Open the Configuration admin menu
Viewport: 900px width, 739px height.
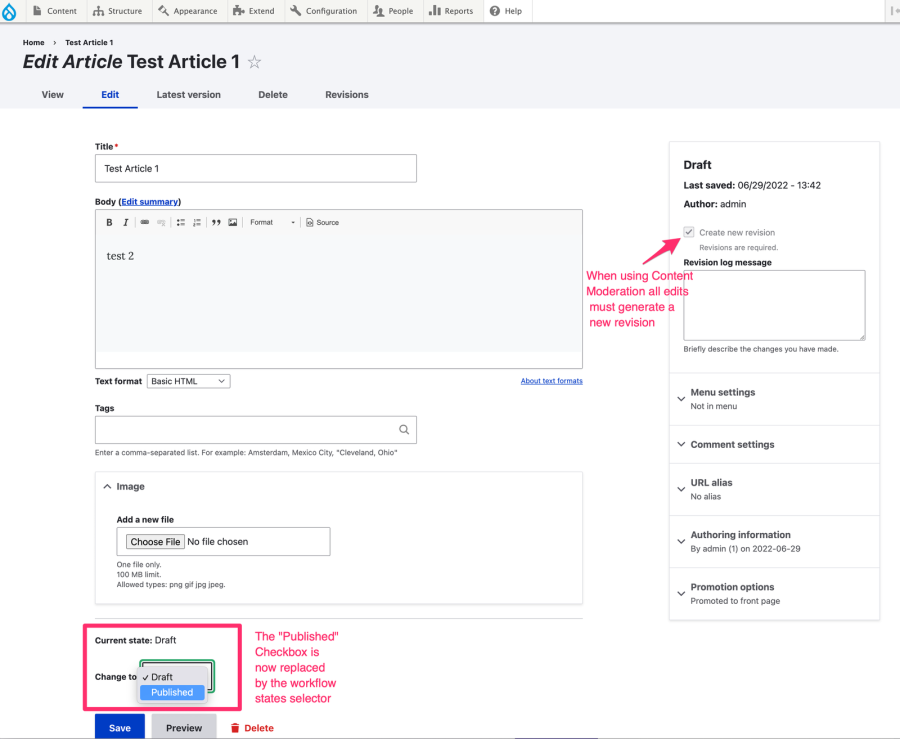(324, 11)
